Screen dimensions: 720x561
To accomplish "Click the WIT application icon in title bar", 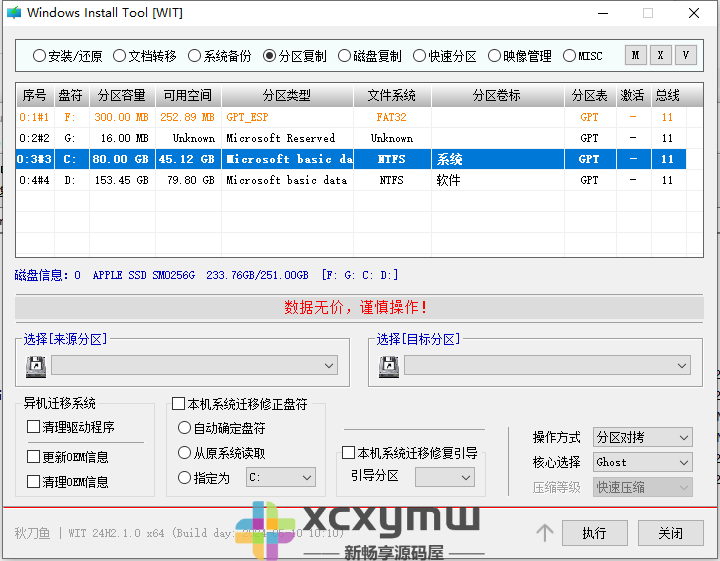I will [14, 12].
